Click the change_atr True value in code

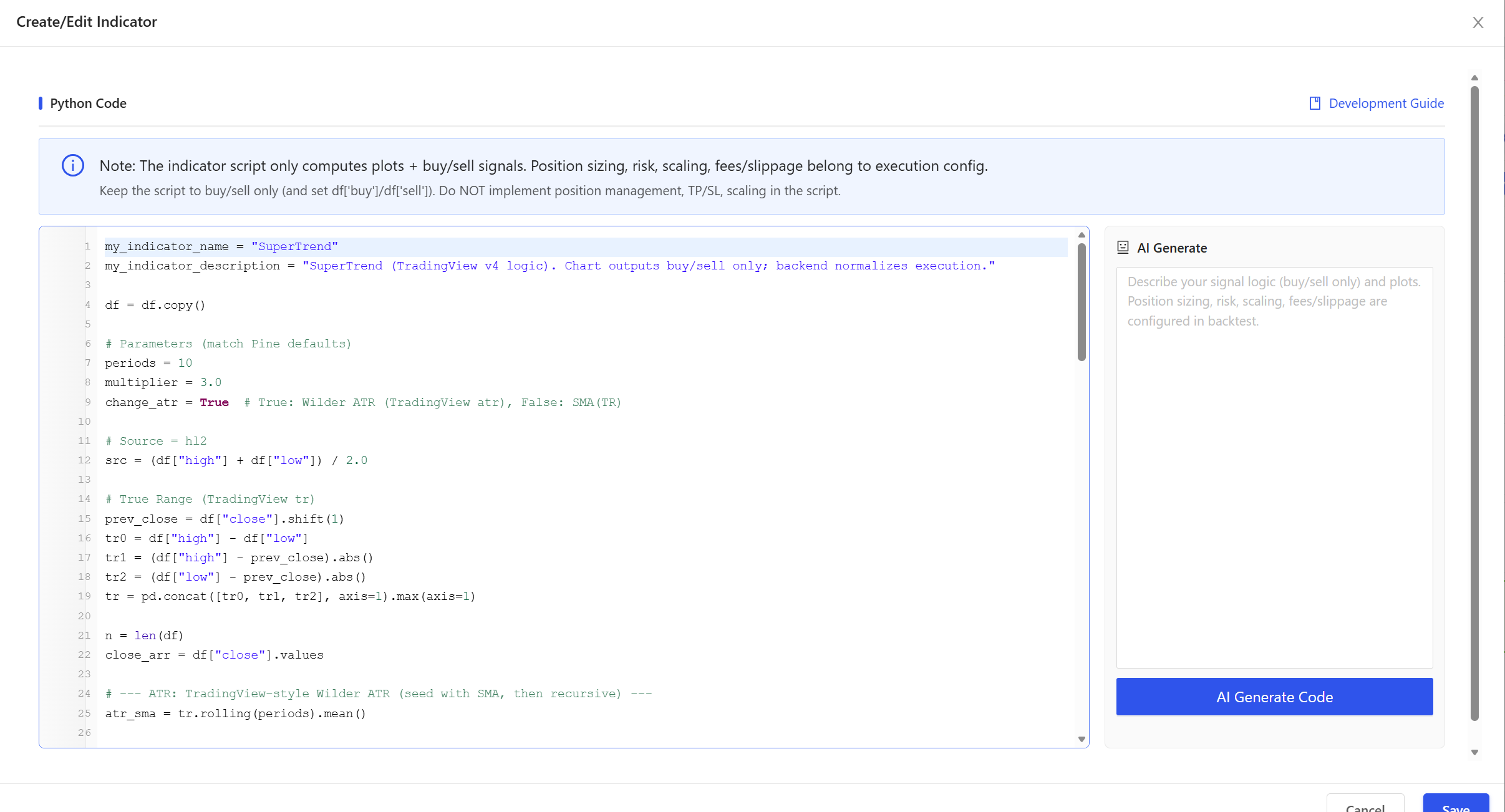(215, 402)
